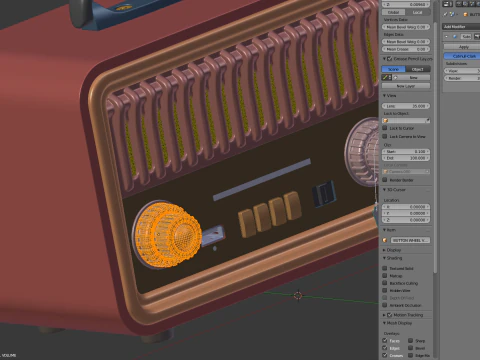Click the object cube icon beside the item name field
Image resolution: width=480 pixels, height=360 pixels.
coord(385,240)
